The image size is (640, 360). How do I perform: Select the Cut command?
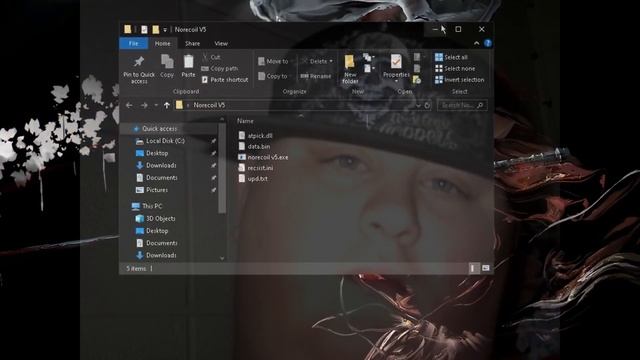point(211,57)
